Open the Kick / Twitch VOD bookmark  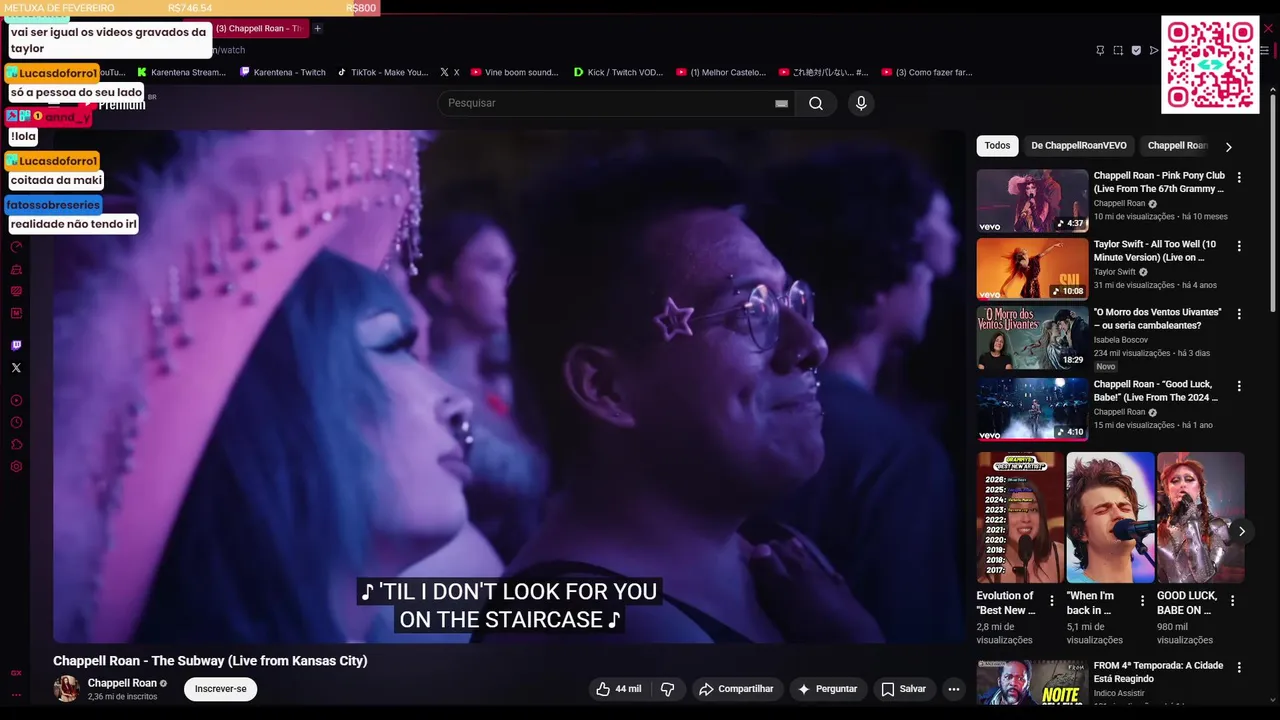[618, 72]
